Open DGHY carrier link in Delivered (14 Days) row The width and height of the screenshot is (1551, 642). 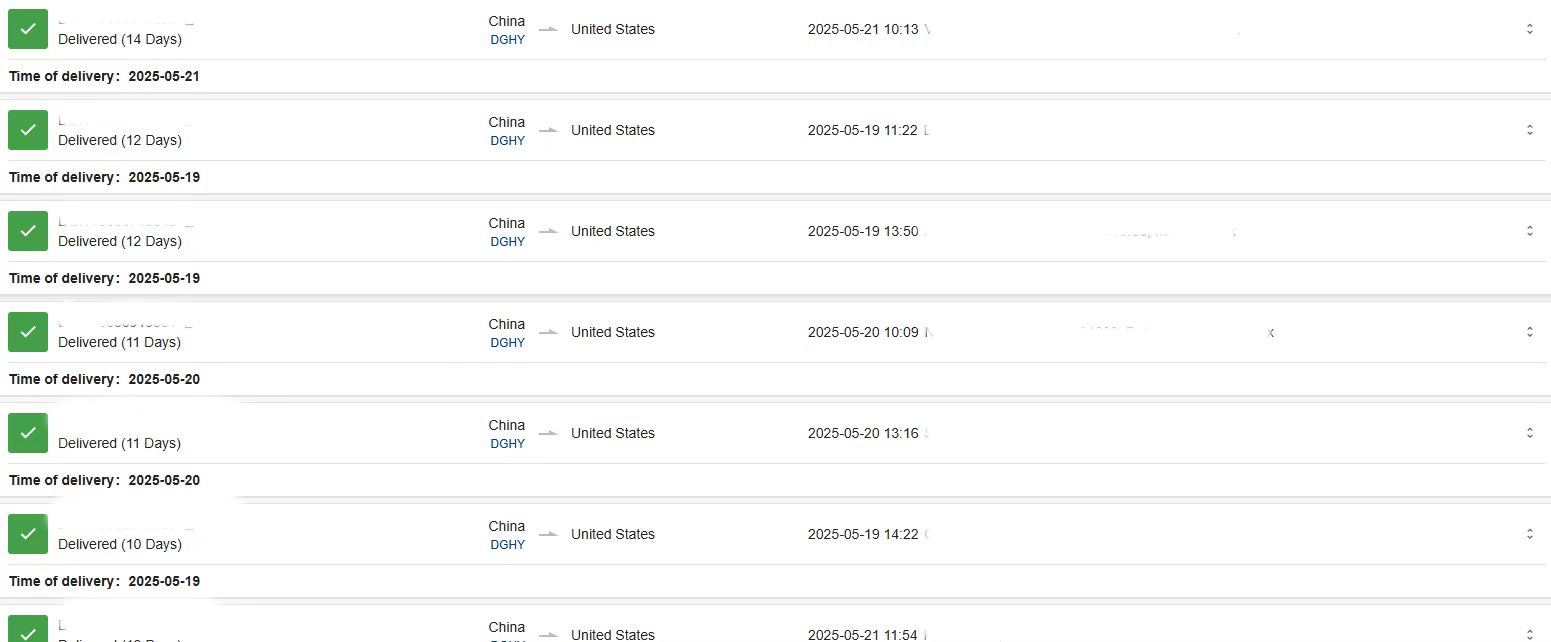[x=507, y=40]
